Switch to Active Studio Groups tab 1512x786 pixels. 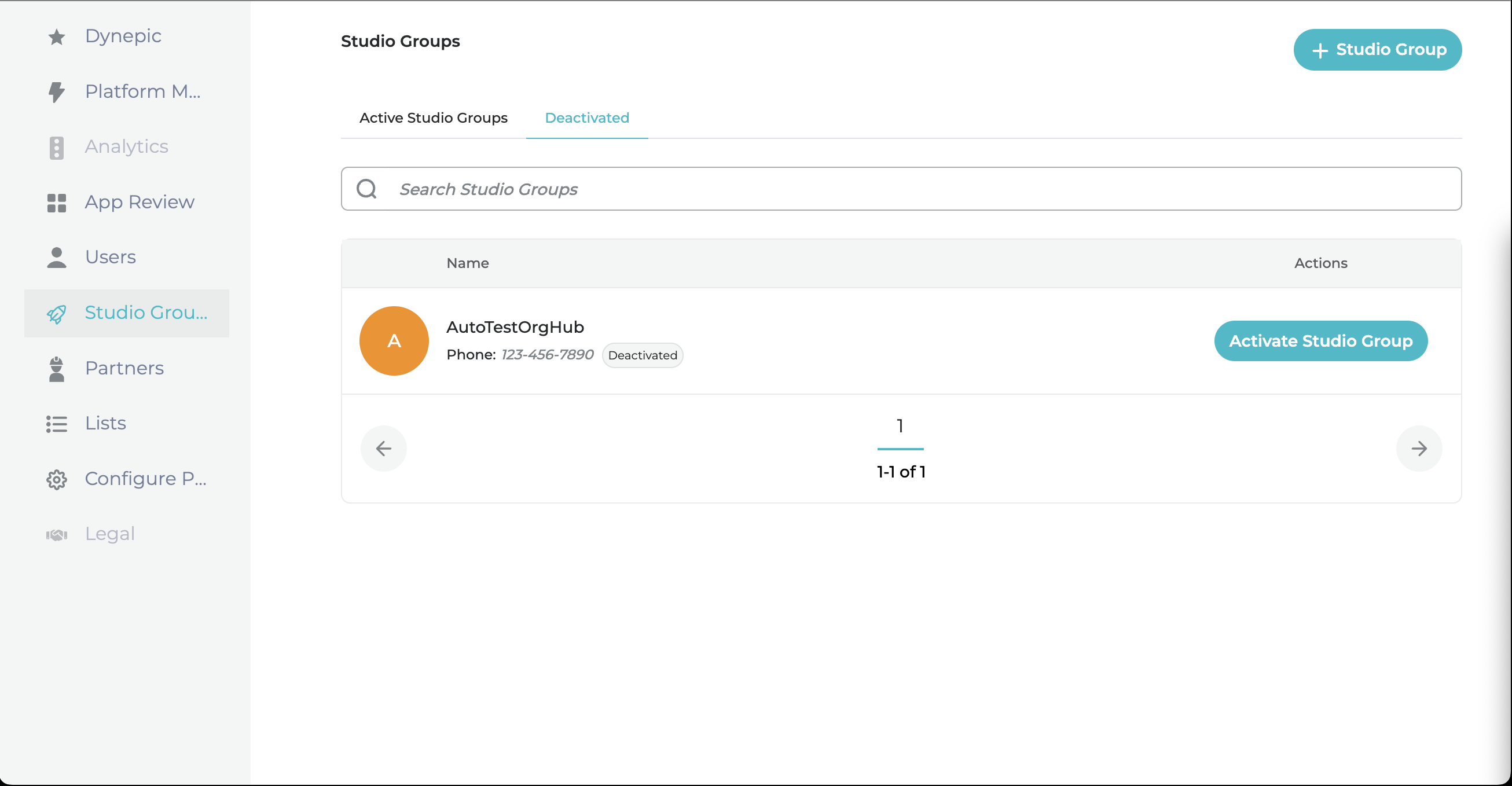click(x=433, y=118)
